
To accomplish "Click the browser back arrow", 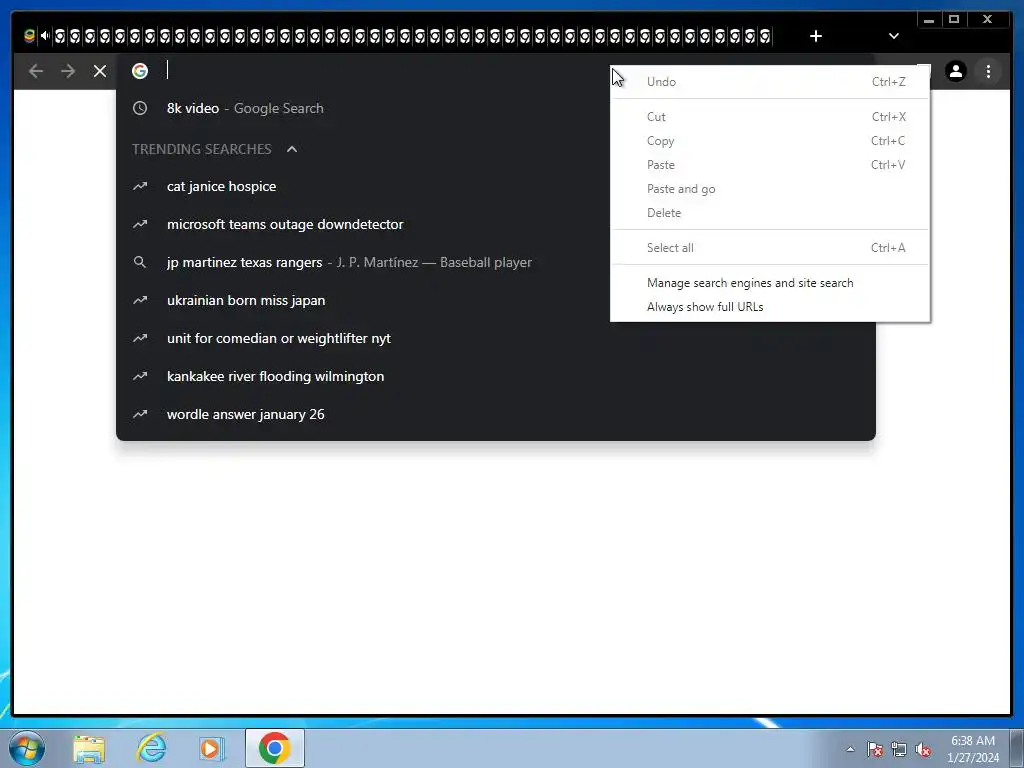I will pyautogui.click(x=36, y=71).
